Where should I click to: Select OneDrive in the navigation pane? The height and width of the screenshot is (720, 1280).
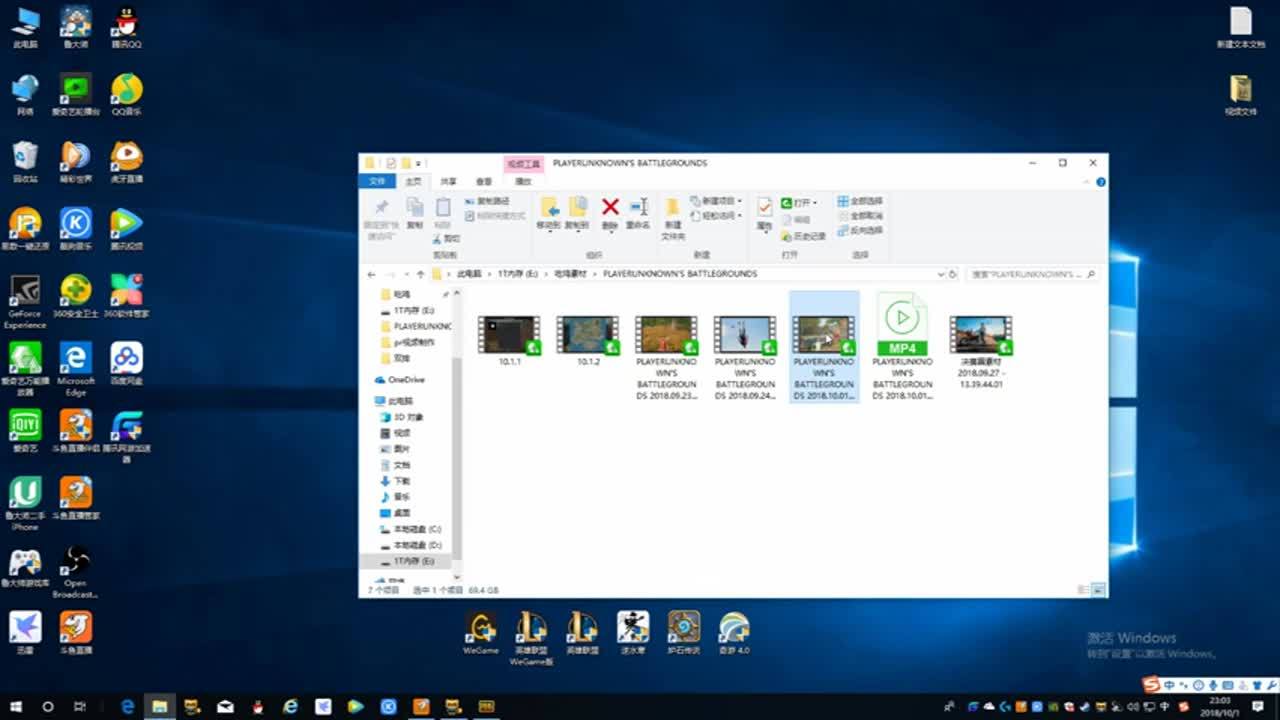click(x=405, y=380)
